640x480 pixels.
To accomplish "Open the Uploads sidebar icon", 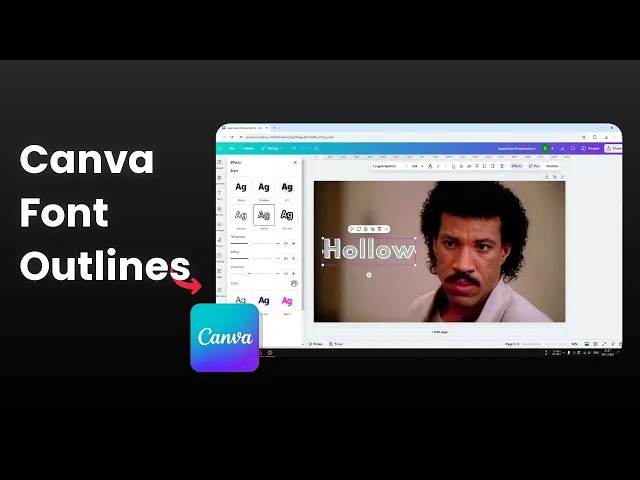I will (220, 225).
